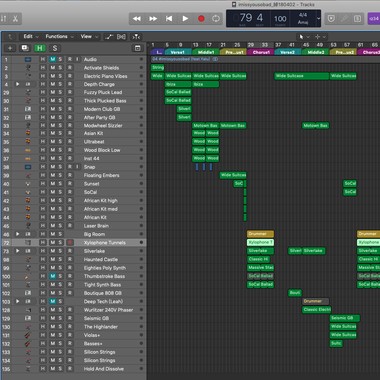This screenshot has width=380, height=380.
Task: Solo the Xylophone Tunnels track
Action: pyautogui.click(x=60, y=243)
